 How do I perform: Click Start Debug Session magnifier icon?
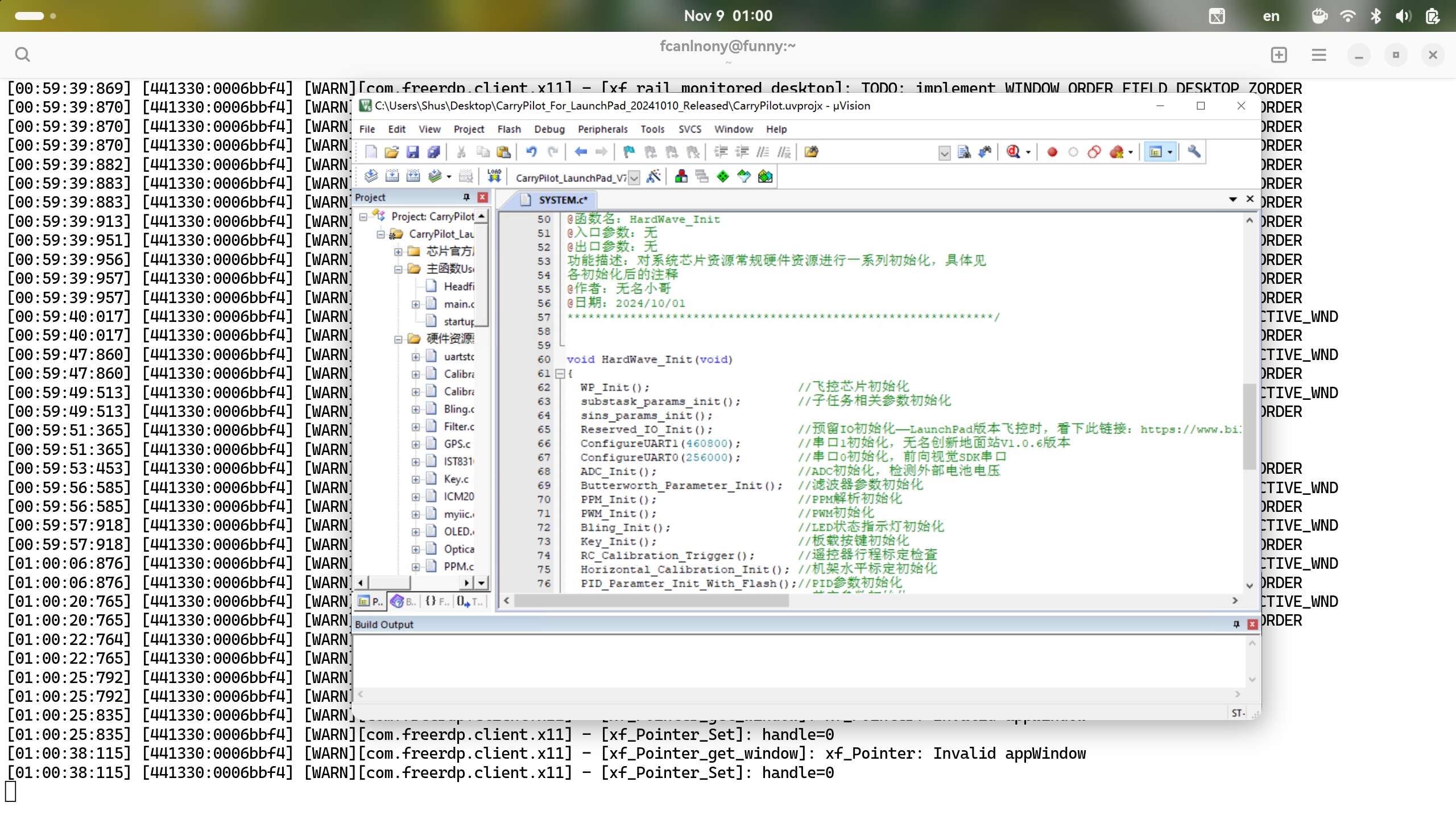(1013, 152)
